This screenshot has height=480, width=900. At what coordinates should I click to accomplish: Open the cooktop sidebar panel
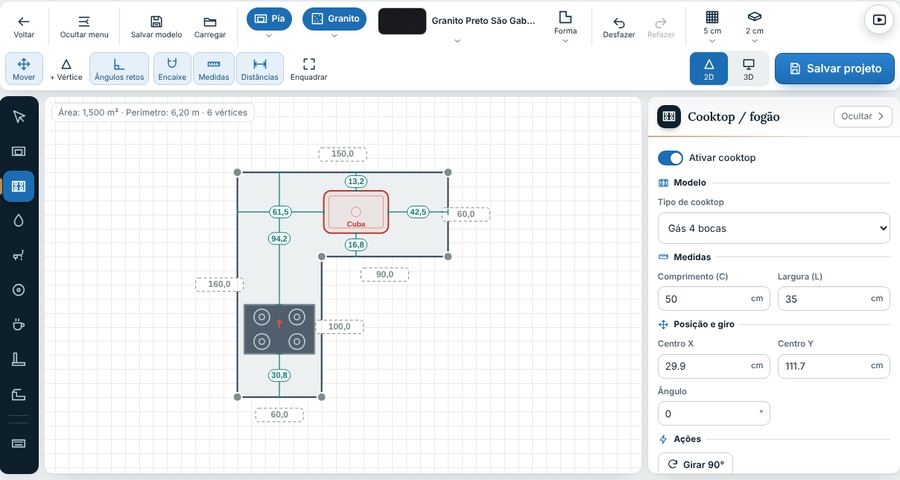click(x=19, y=186)
